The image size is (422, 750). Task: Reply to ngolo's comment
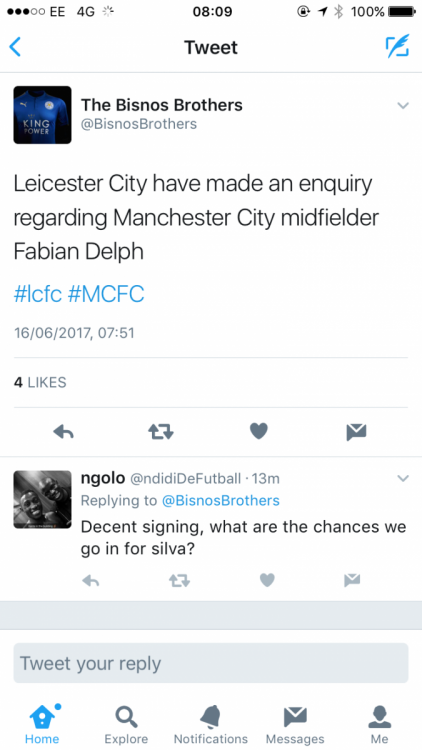coord(90,581)
